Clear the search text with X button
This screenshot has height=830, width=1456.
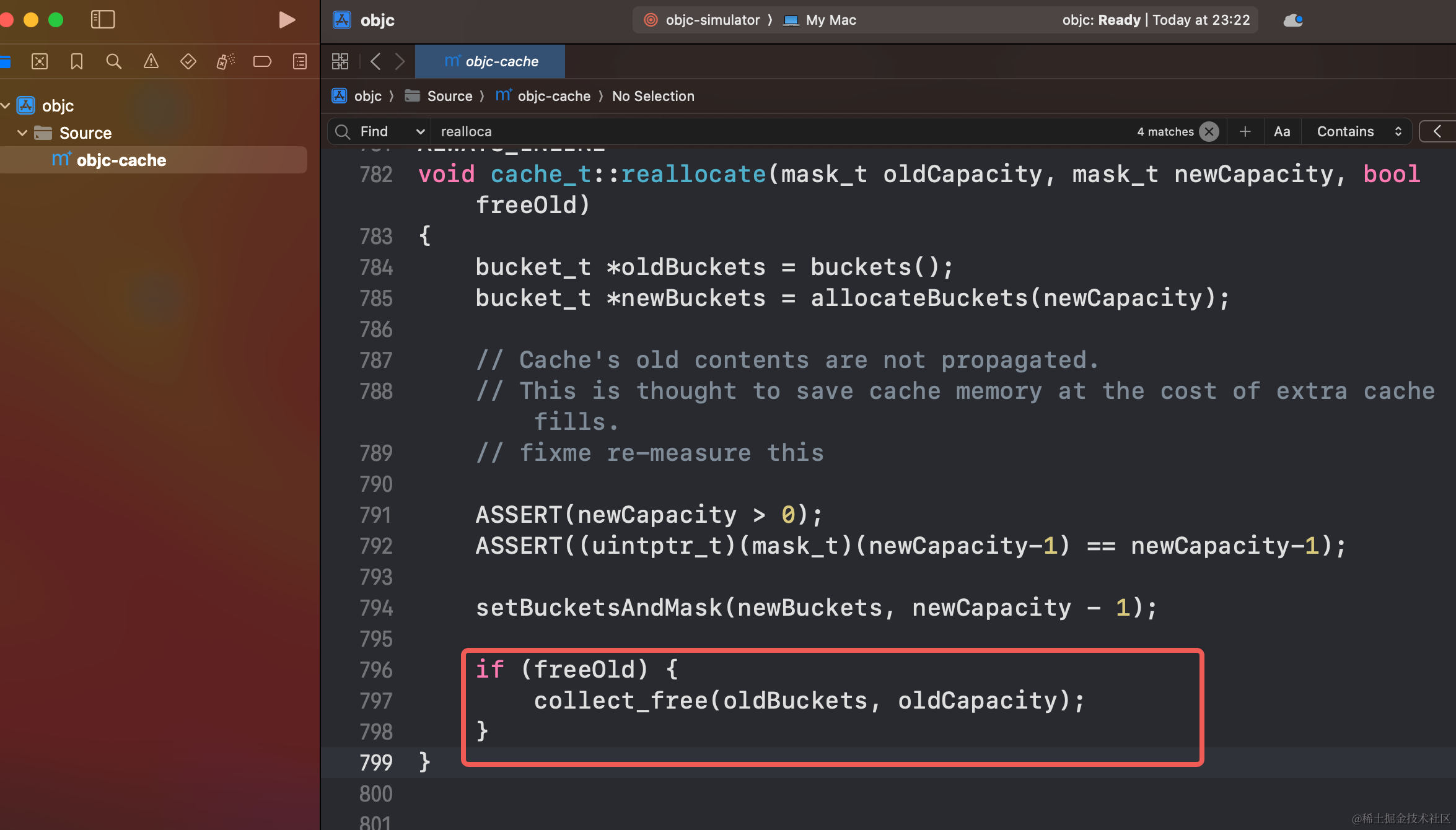pos(1208,131)
